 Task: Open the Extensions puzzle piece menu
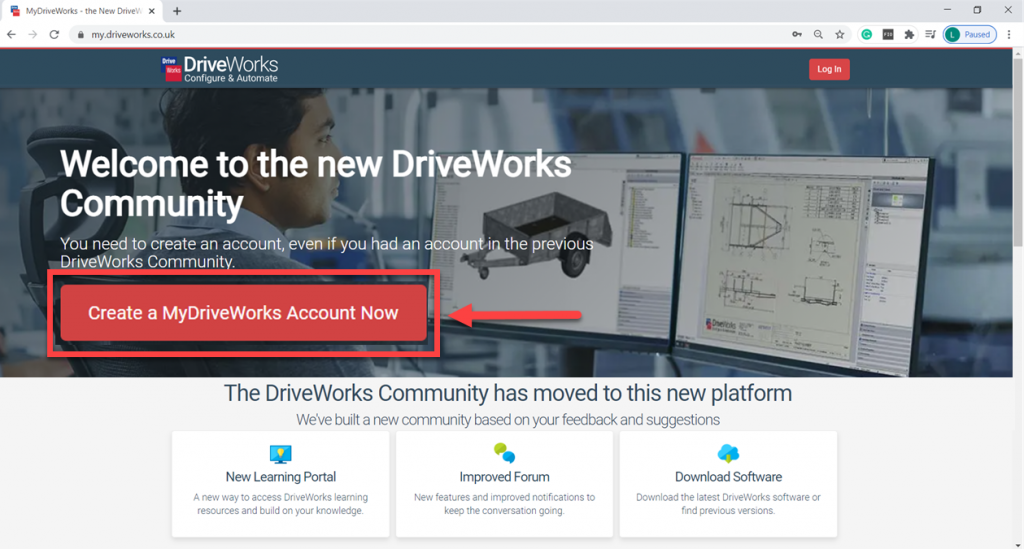909,35
